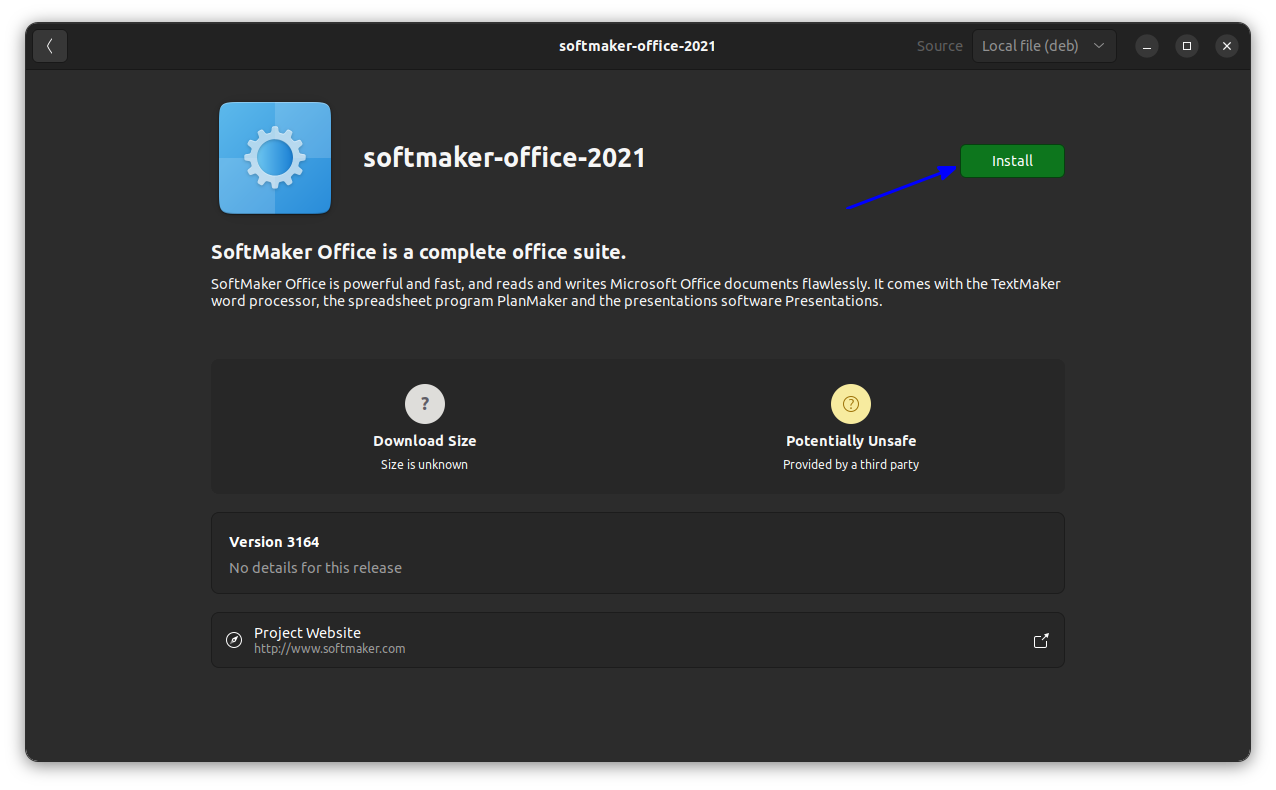Select the softmaker-office-2021 title text
The width and height of the screenshot is (1276, 790).
(504, 157)
